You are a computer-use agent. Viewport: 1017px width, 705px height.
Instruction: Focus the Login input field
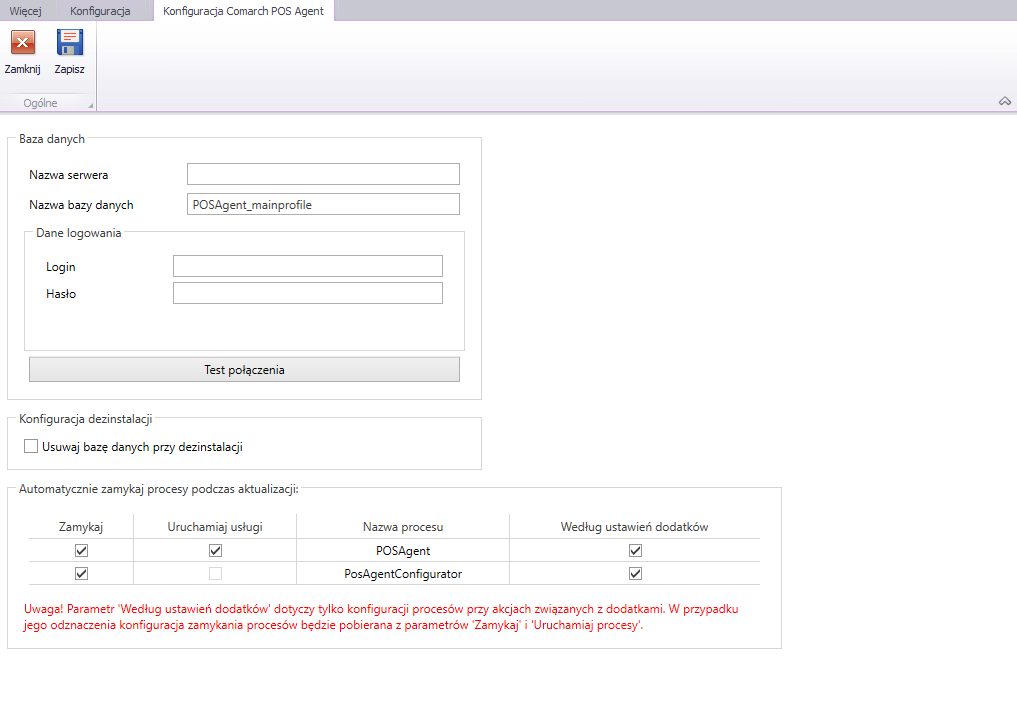click(307, 266)
